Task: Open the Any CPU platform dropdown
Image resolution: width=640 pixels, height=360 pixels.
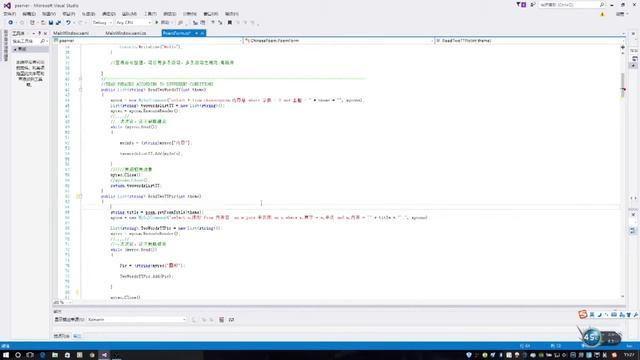Action: tap(133, 22)
